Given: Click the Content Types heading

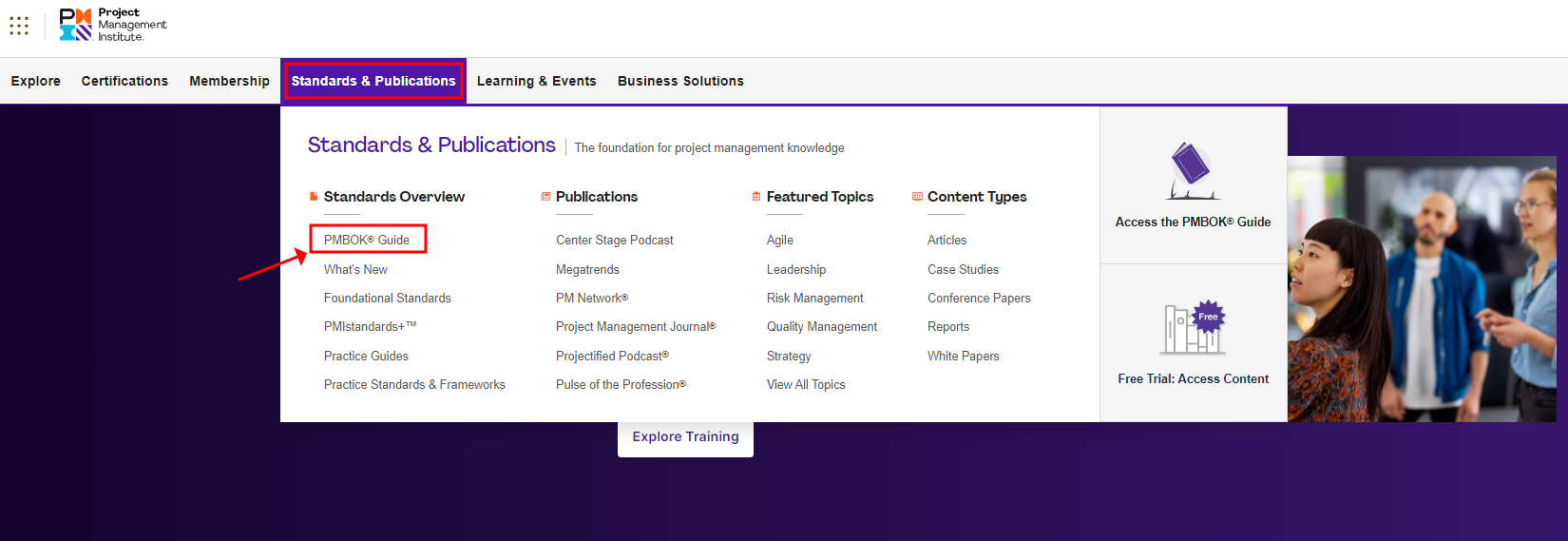Looking at the screenshot, I should [x=977, y=197].
